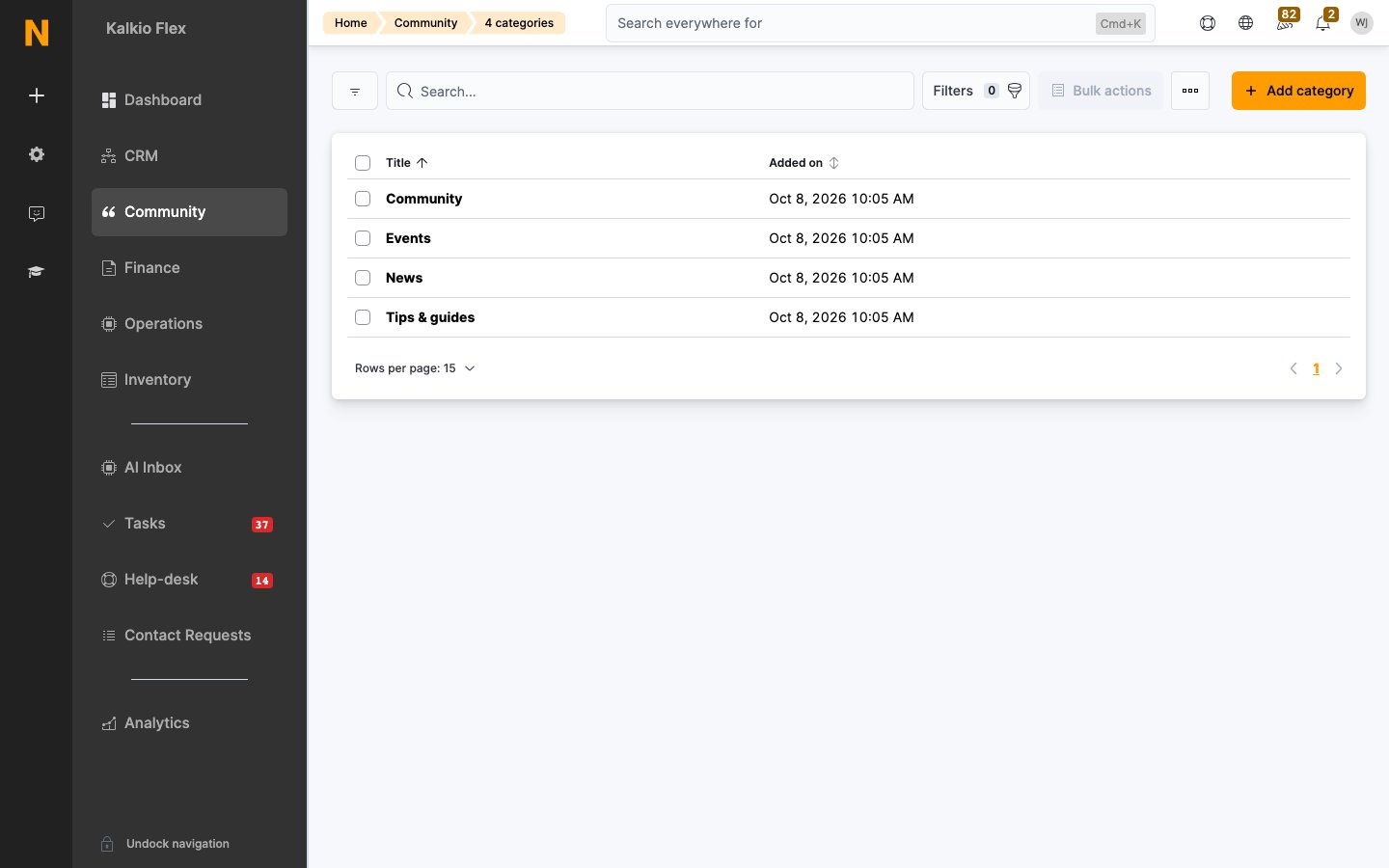Click the Add category button
The height and width of the screenshot is (868, 1389).
point(1298,91)
